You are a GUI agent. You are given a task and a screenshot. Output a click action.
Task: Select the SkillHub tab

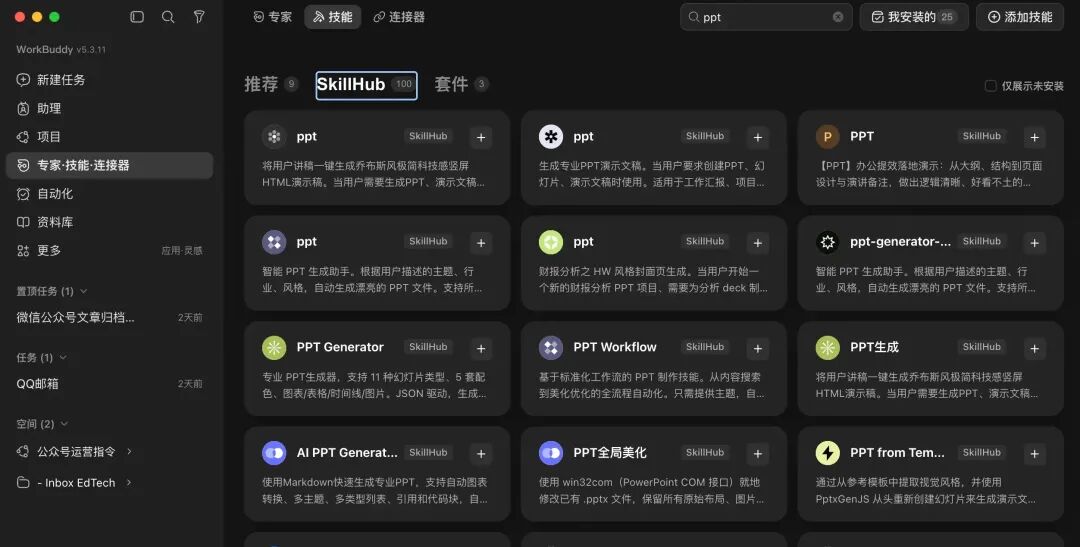click(366, 85)
